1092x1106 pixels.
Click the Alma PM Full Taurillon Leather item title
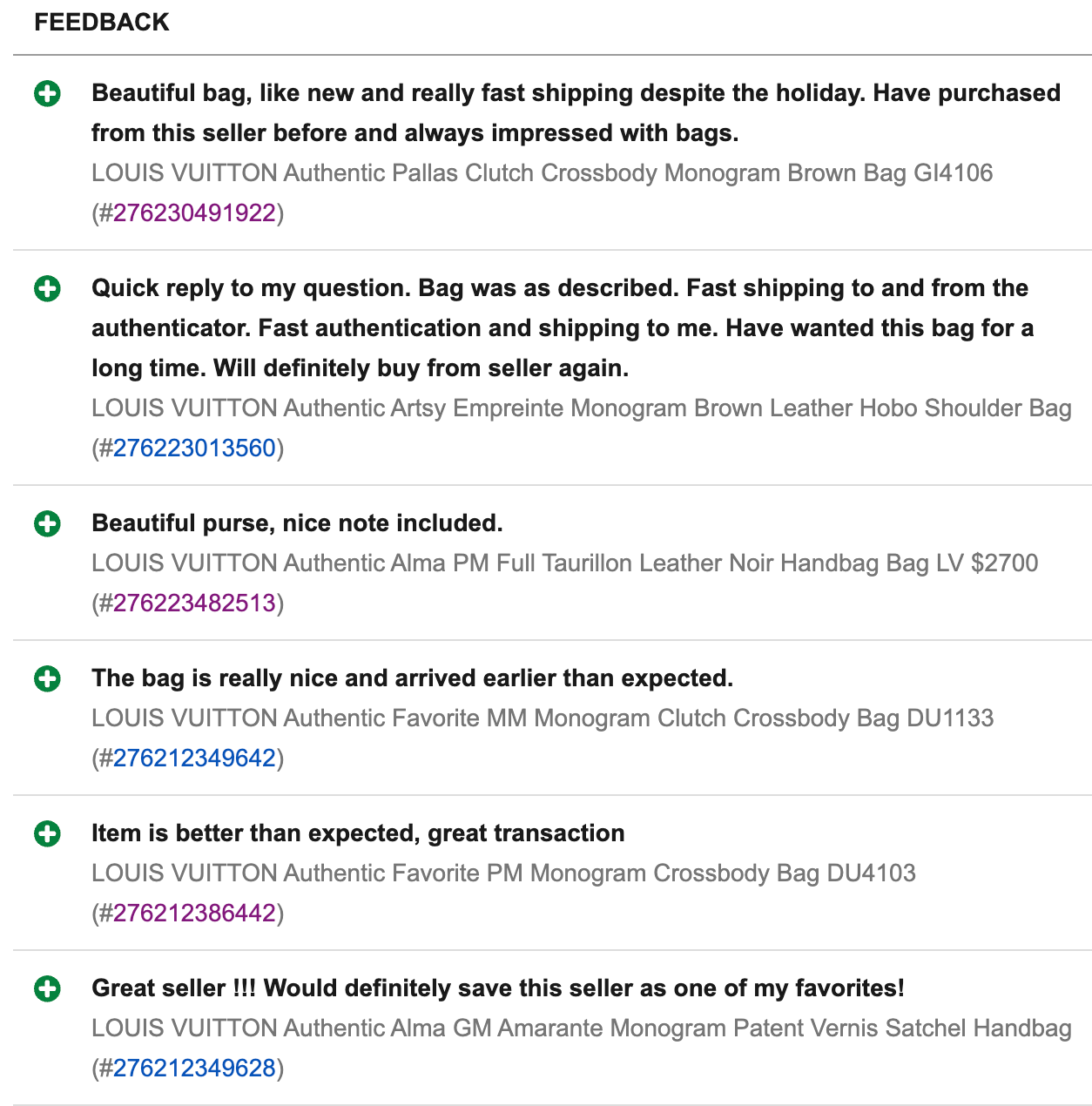[564, 563]
